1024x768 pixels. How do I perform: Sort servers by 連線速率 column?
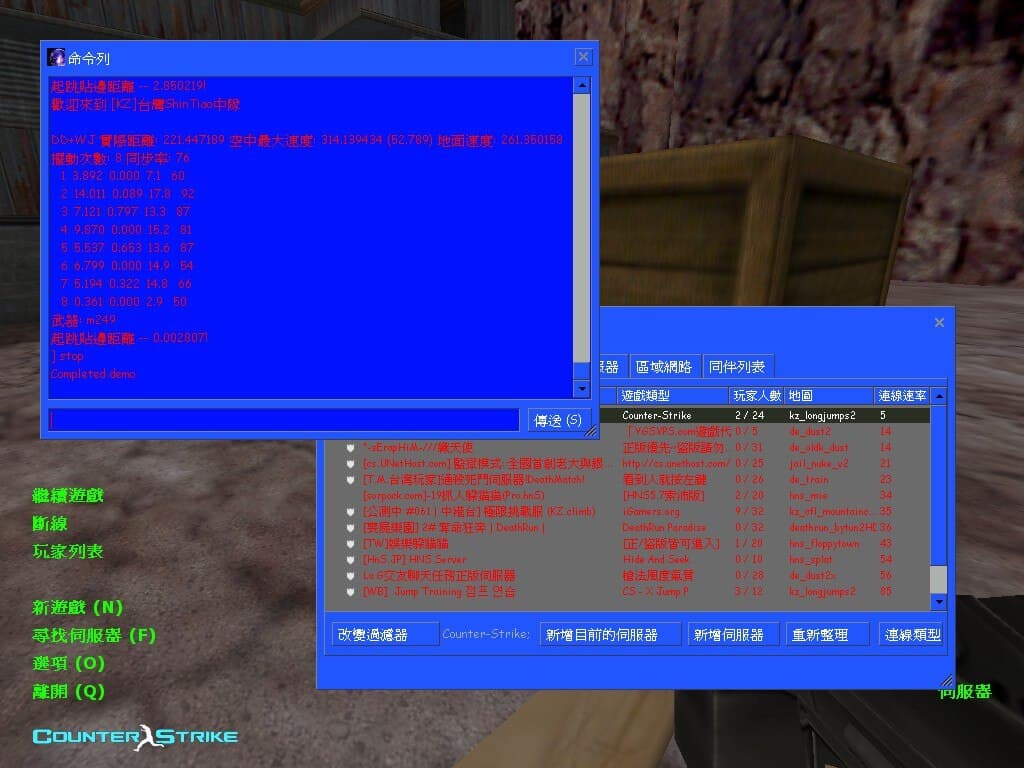pos(901,396)
